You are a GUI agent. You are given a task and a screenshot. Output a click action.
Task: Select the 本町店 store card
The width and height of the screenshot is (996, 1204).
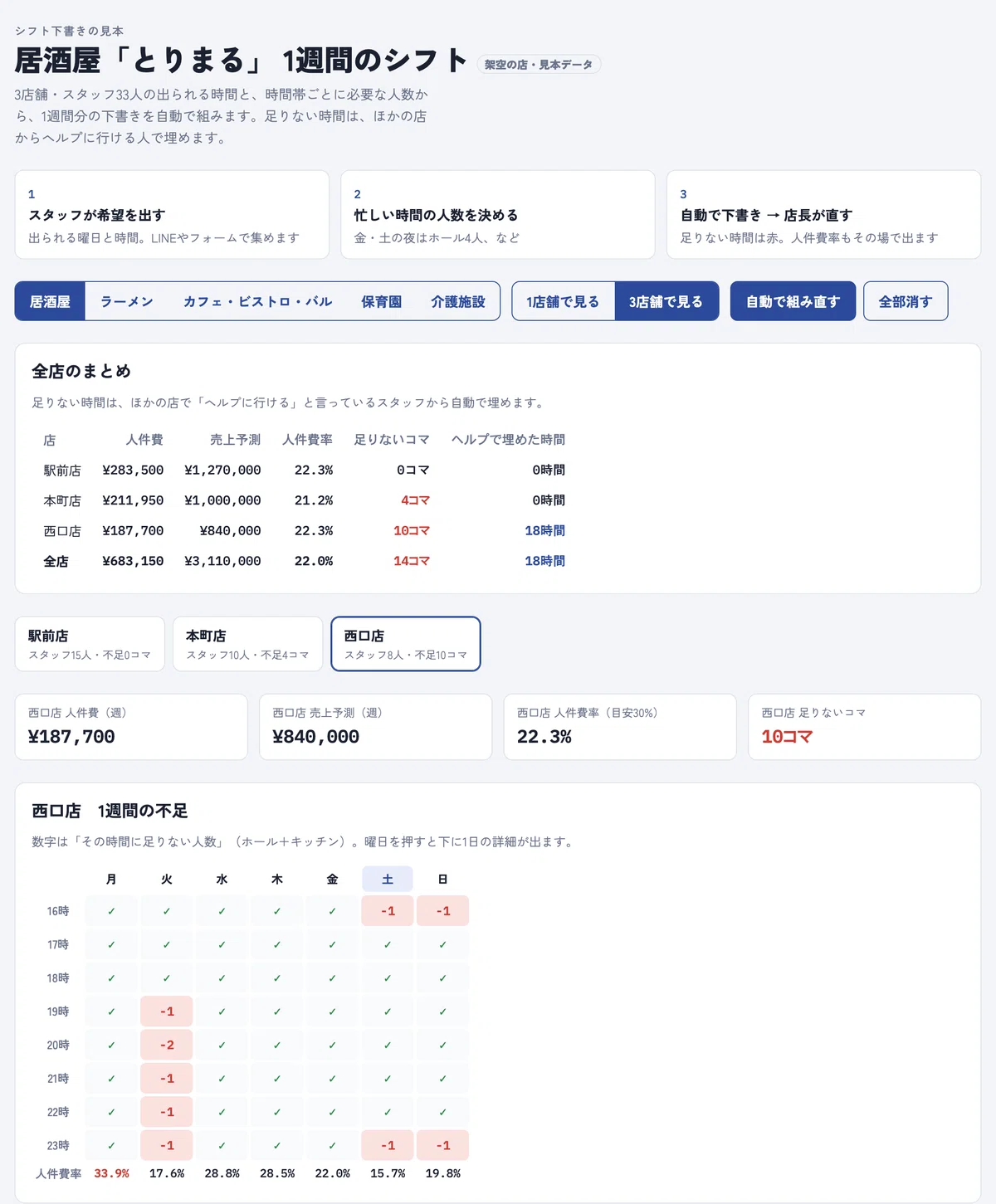(x=247, y=644)
